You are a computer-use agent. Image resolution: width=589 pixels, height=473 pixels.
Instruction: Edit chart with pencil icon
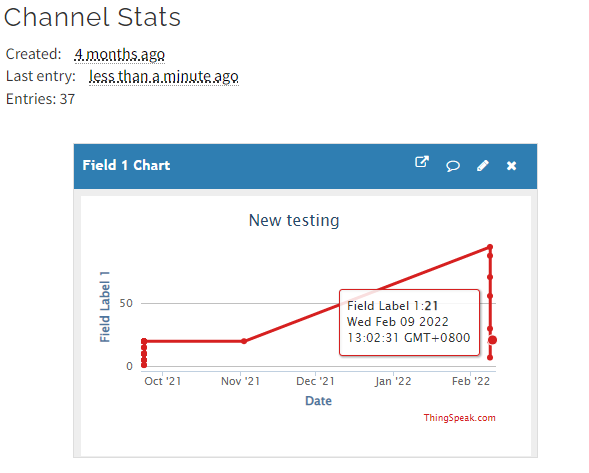pyautogui.click(x=483, y=166)
